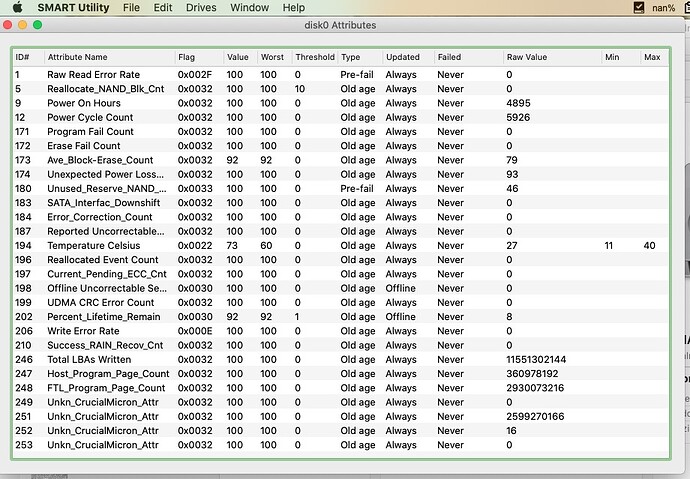Close the disk0 Attributes window
Viewport: 690px width, 479px height.
[7, 25]
